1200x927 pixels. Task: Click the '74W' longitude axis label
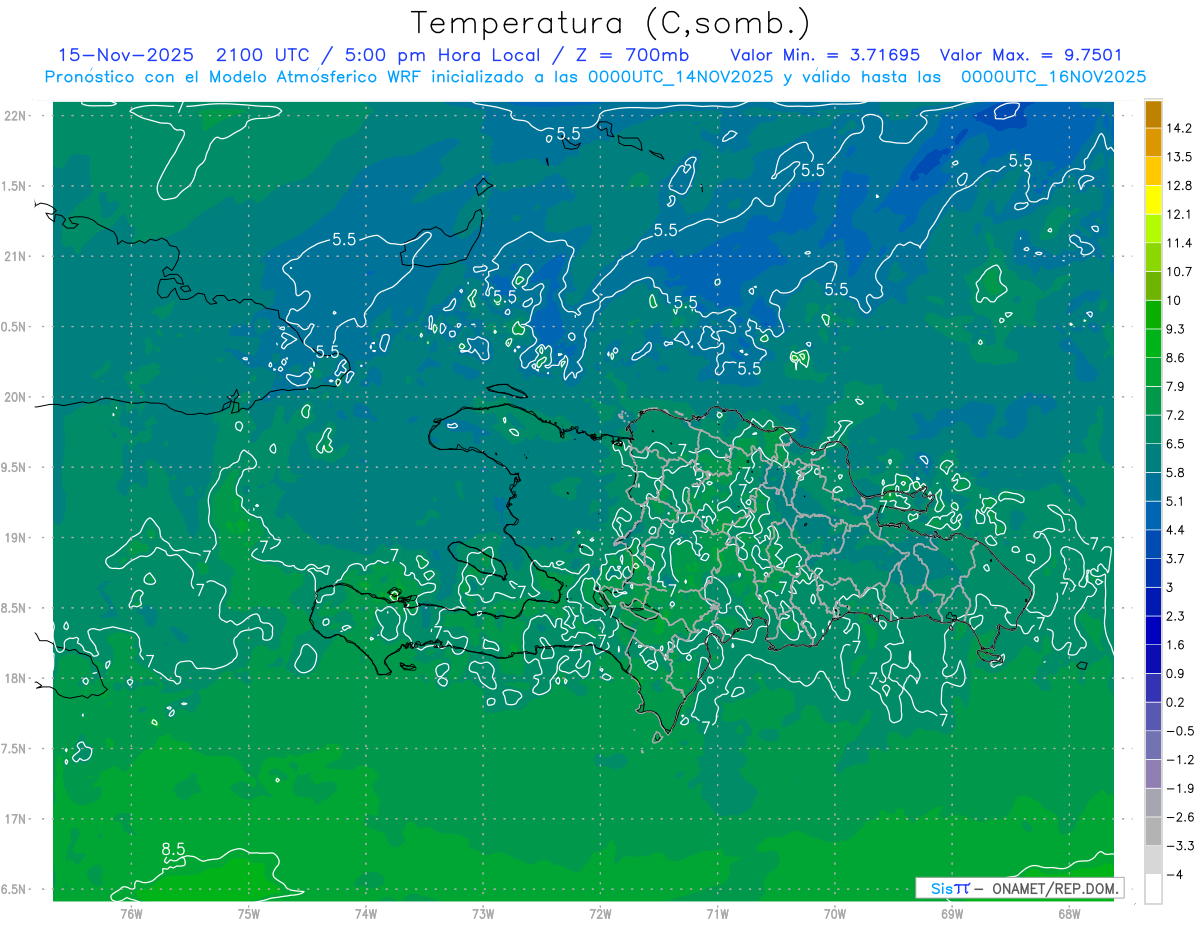[x=366, y=914]
